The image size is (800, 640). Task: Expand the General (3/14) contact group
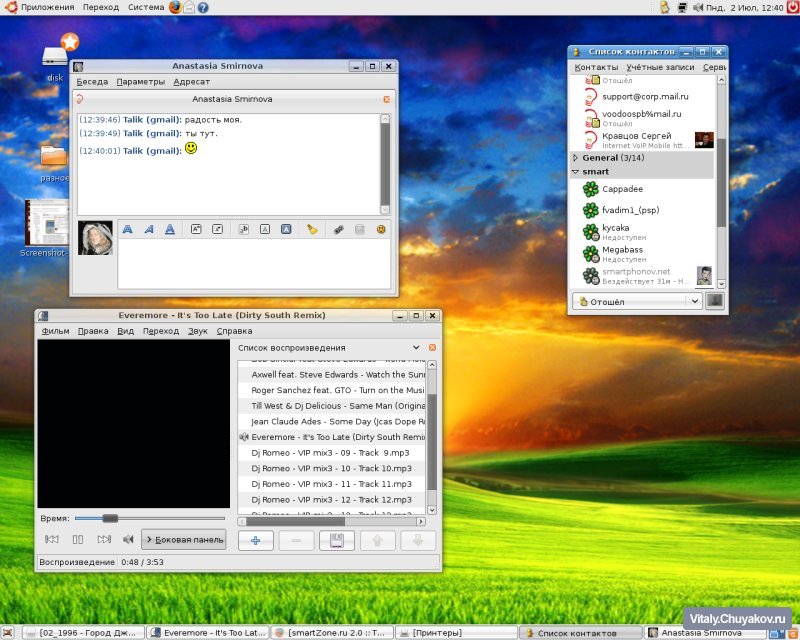click(576, 158)
